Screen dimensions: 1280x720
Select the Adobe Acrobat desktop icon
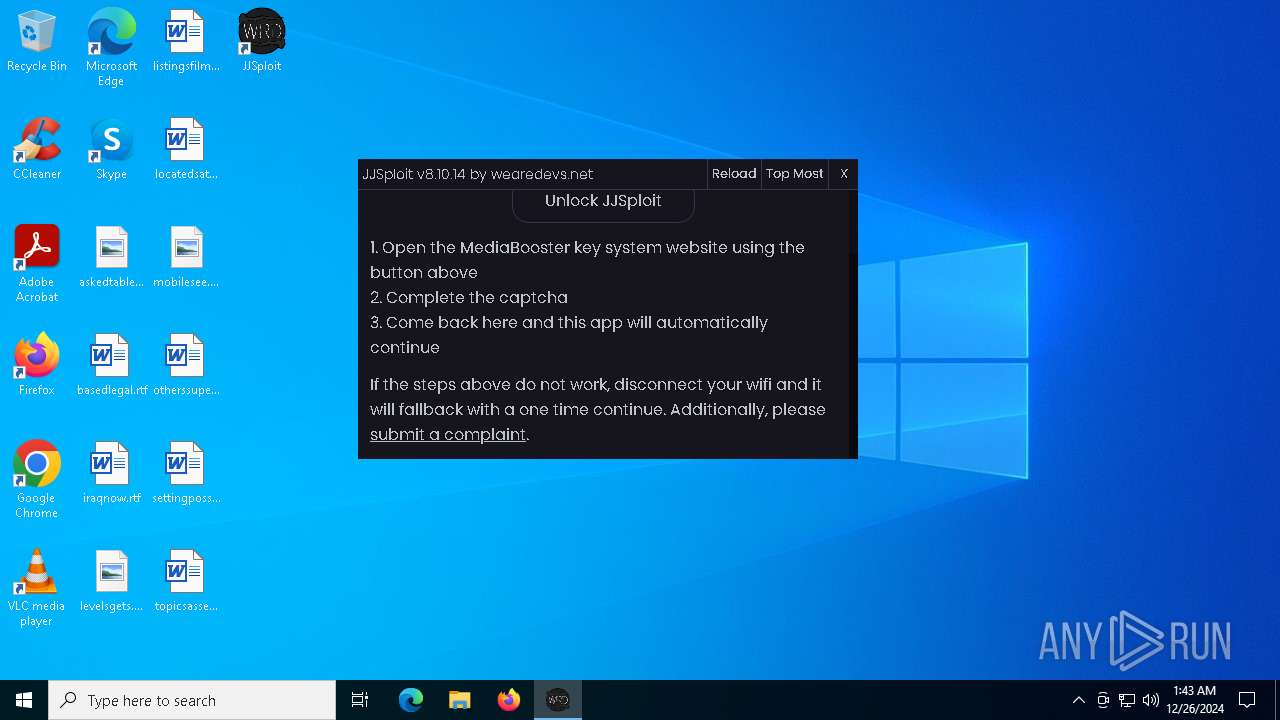tap(37, 264)
